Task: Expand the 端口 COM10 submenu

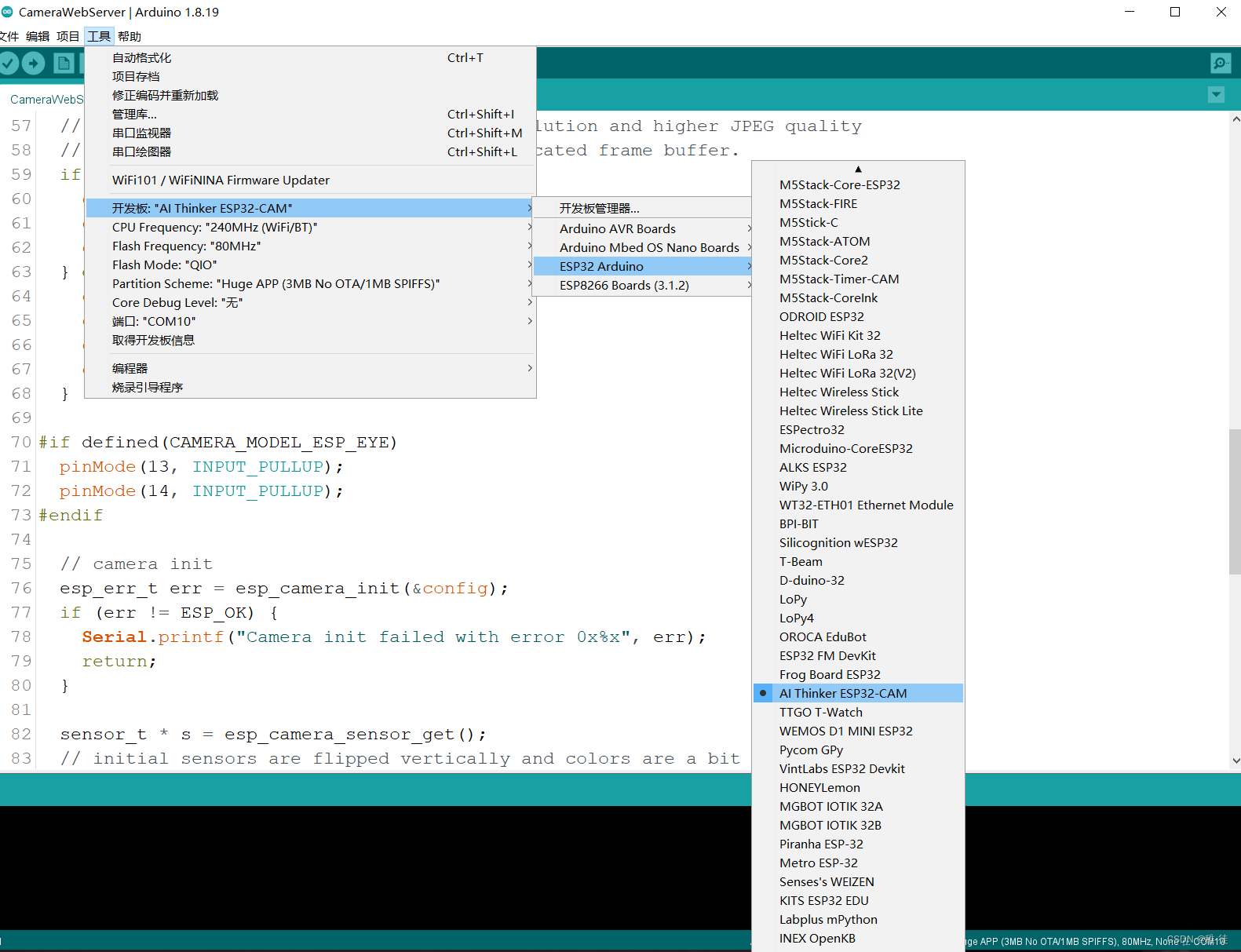Action: [310, 321]
